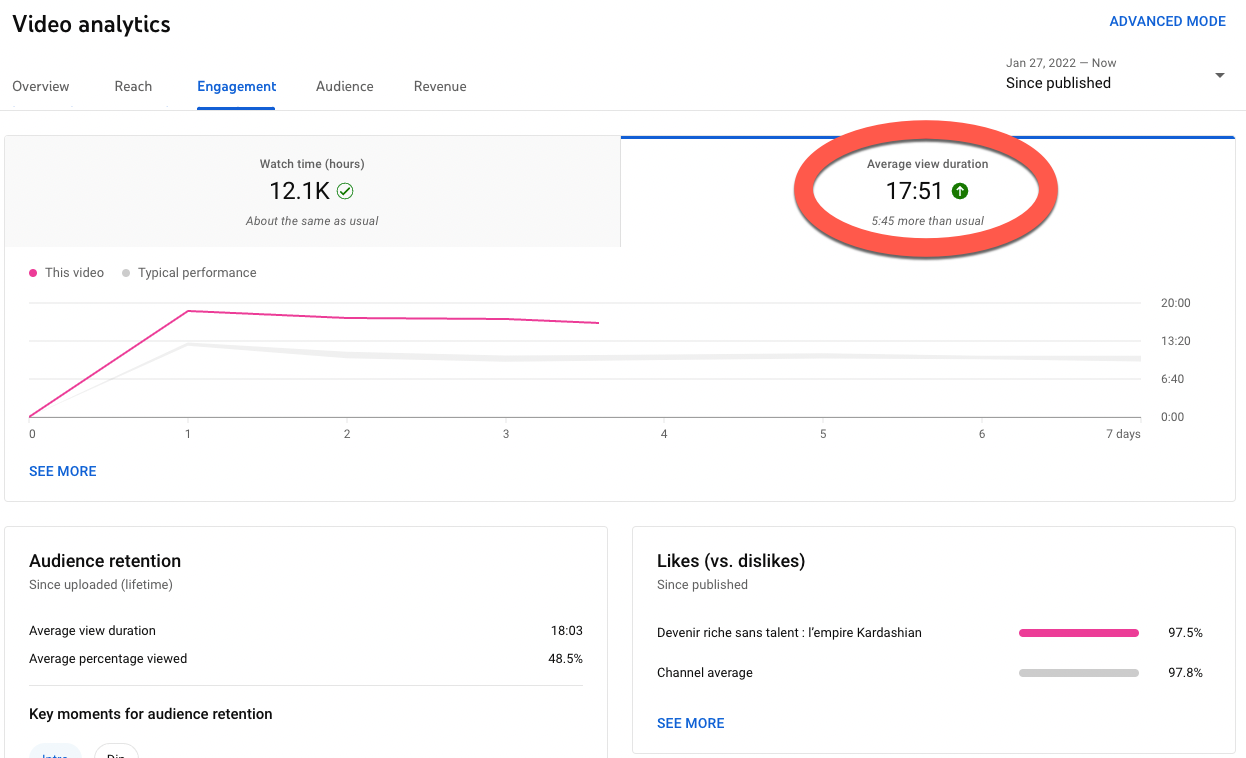Select the Watch time (hours) metric card
Image resolution: width=1246 pixels, height=758 pixels.
[312, 191]
